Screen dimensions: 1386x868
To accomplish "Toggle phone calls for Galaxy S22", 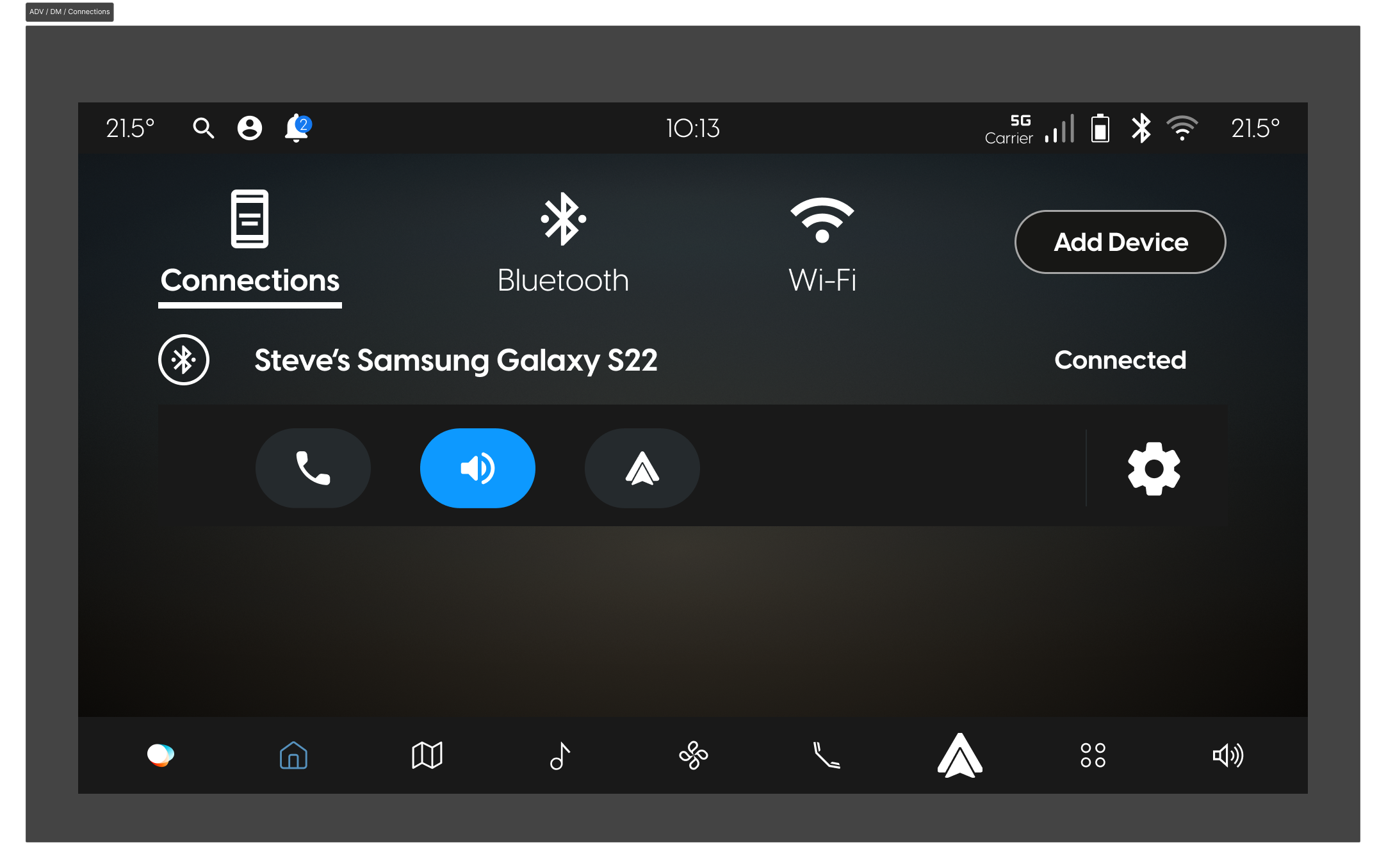I will tap(313, 468).
